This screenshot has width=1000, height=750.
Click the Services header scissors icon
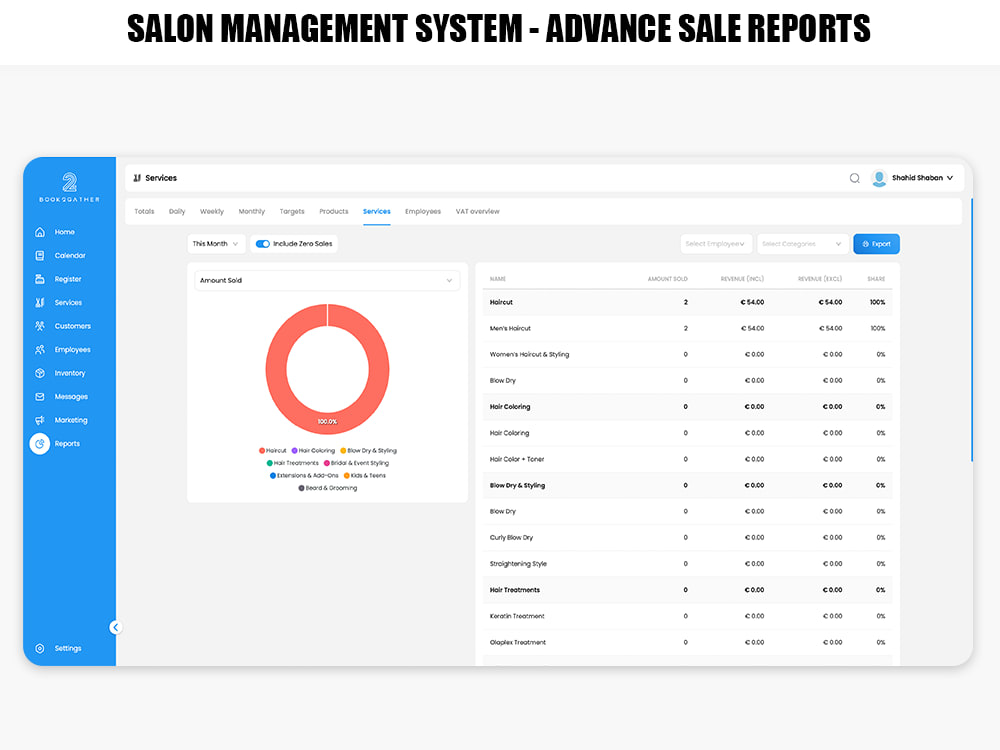pos(137,179)
